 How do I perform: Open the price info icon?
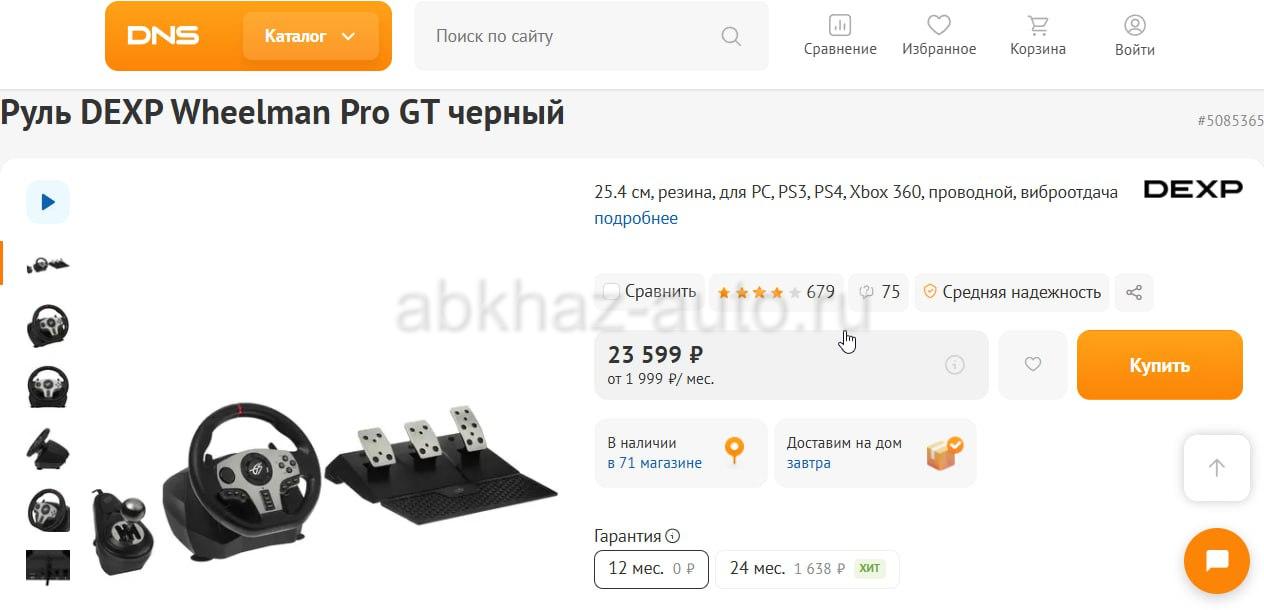coord(955,365)
